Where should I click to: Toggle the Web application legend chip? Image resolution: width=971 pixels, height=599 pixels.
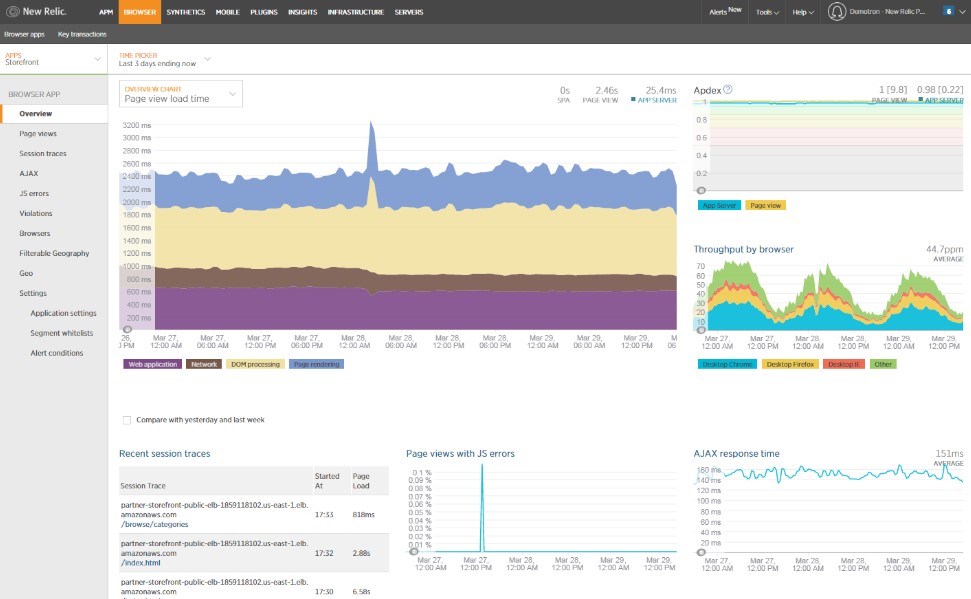(x=153, y=364)
